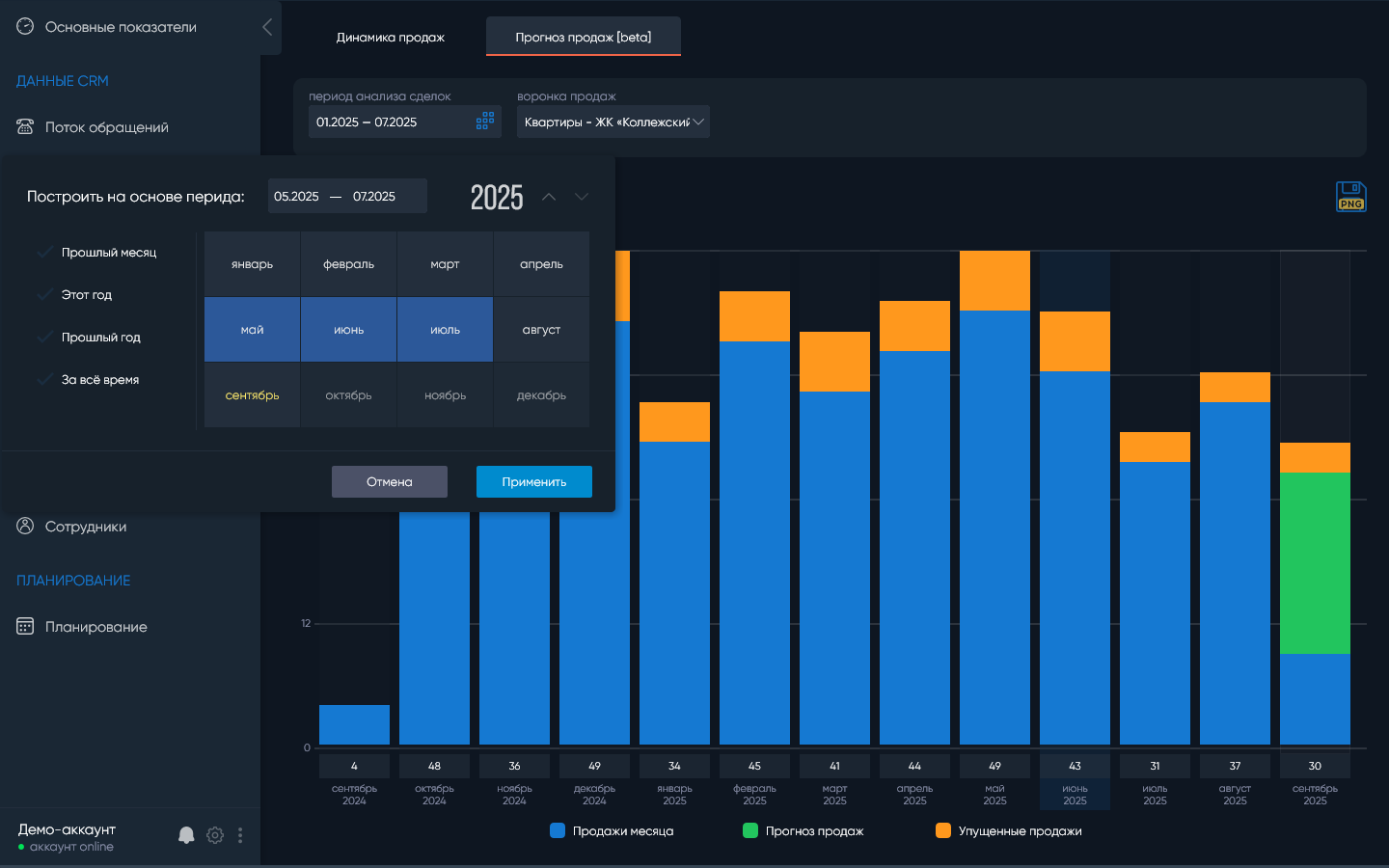
Task: Open account settings gear icon
Action: (x=215, y=835)
